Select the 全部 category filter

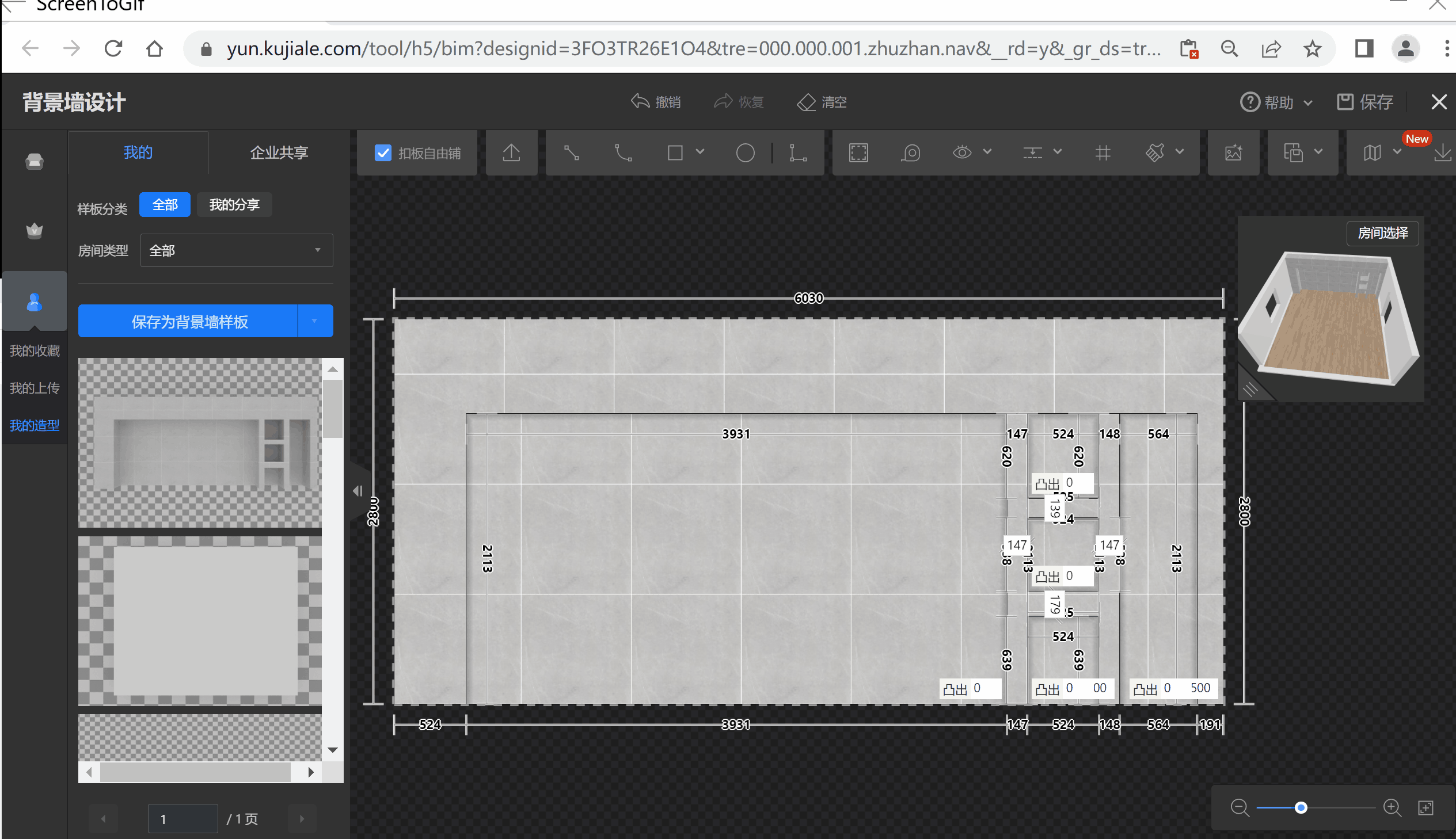pyautogui.click(x=165, y=204)
